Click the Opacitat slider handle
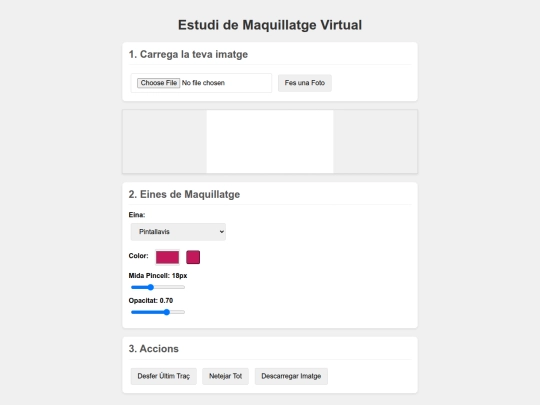 pos(167,312)
